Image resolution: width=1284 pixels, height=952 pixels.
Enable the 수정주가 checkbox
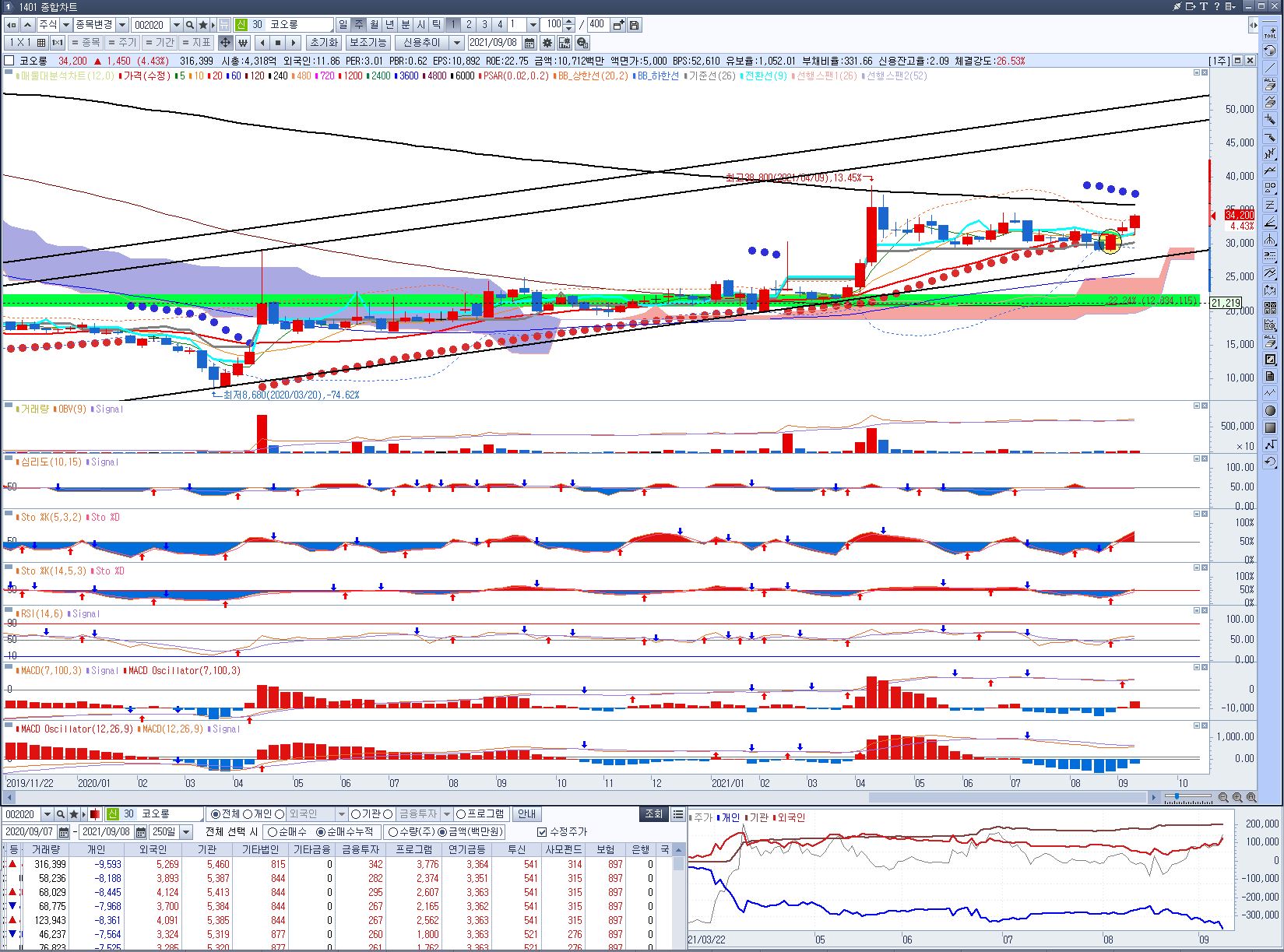pyautogui.click(x=542, y=832)
